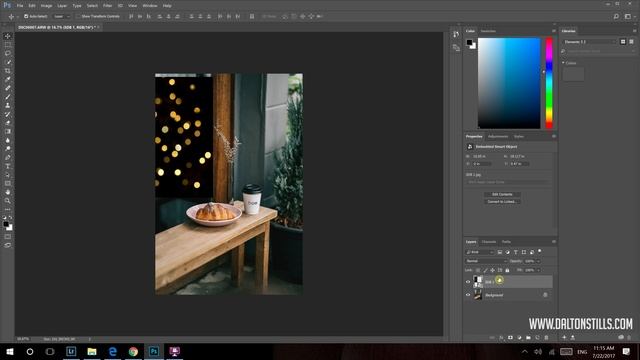Open the Fill value dropdown arrow

click(x=538, y=270)
